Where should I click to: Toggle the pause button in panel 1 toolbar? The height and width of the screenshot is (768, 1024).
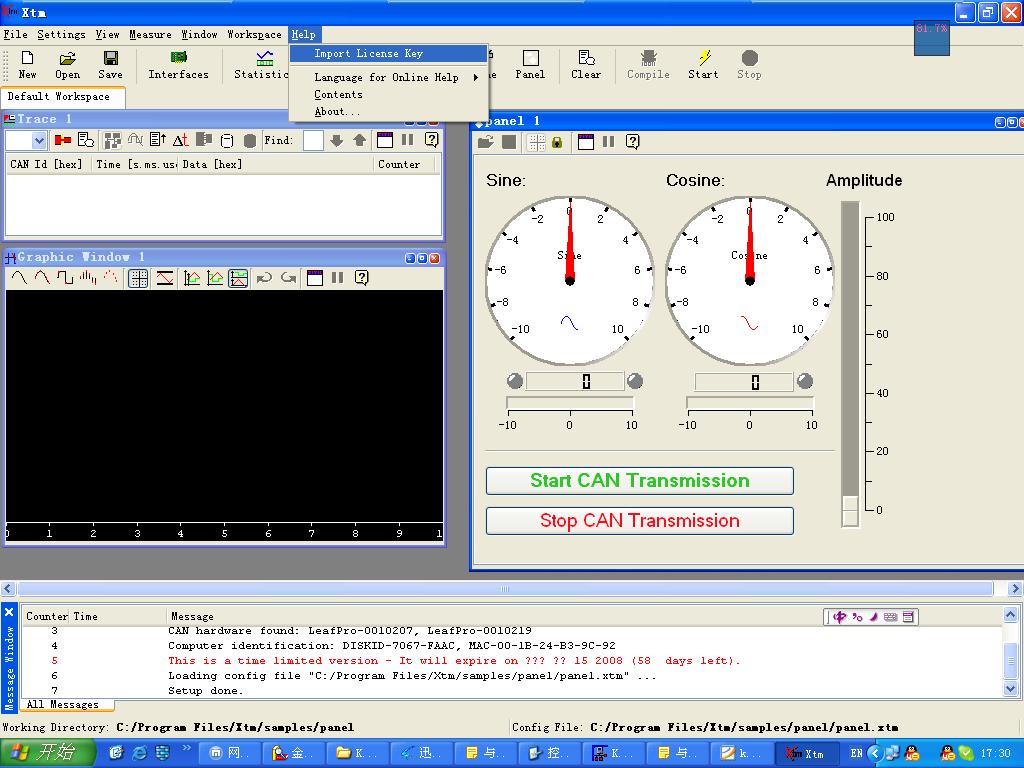point(609,142)
